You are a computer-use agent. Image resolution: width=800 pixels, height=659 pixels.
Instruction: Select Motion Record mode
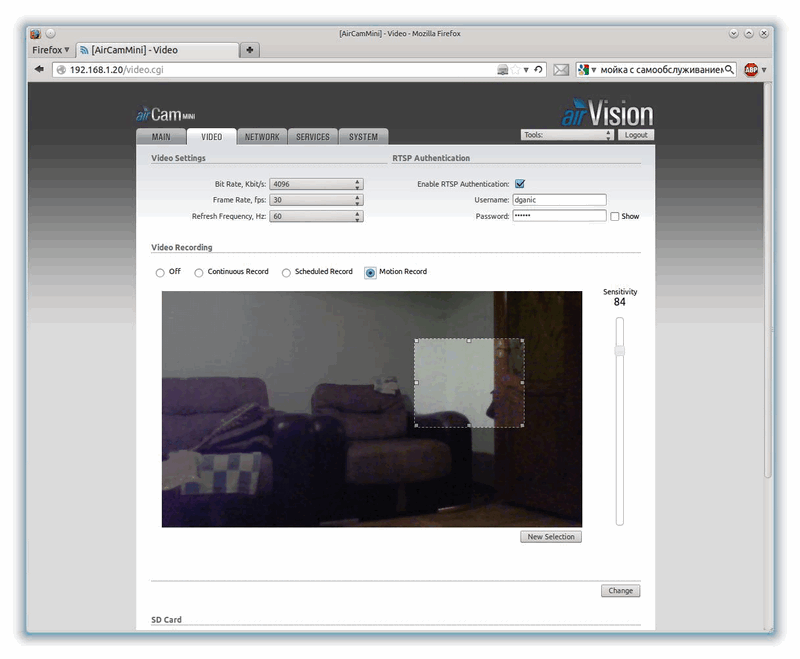point(370,273)
